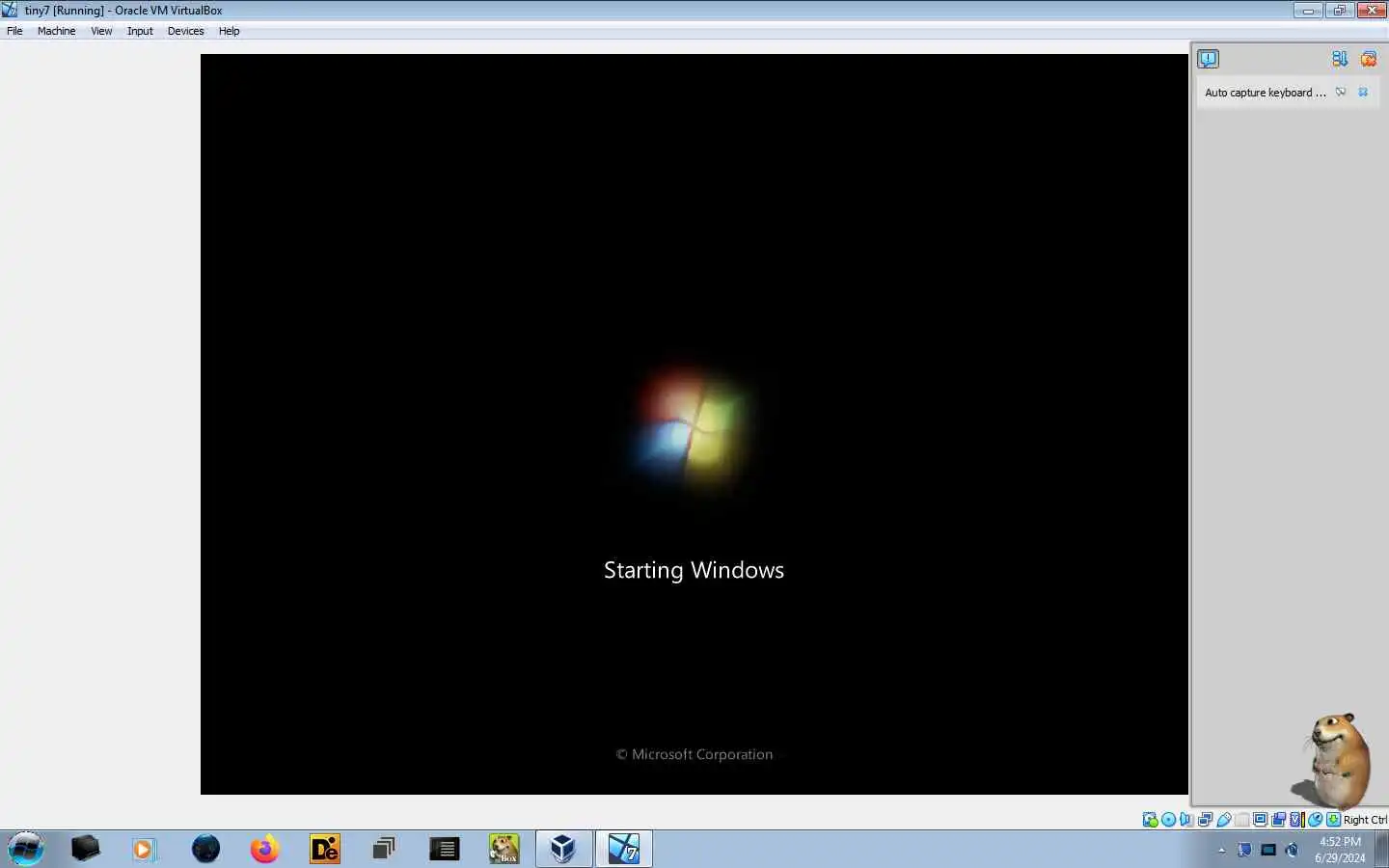The width and height of the screenshot is (1389, 868).
Task: Show hidden tray icons arrow
Action: coord(1221,850)
